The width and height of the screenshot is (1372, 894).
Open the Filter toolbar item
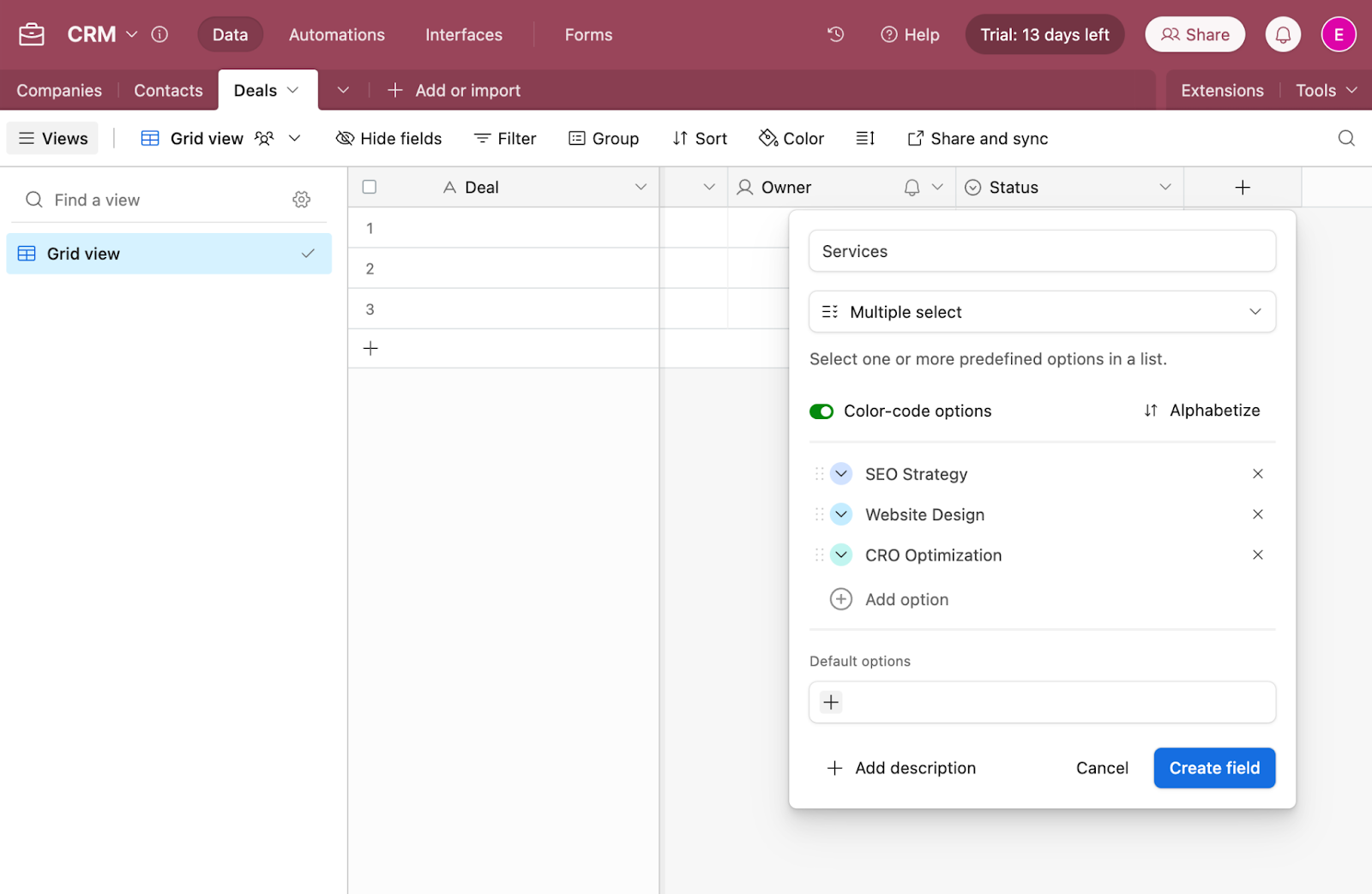(x=505, y=138)
